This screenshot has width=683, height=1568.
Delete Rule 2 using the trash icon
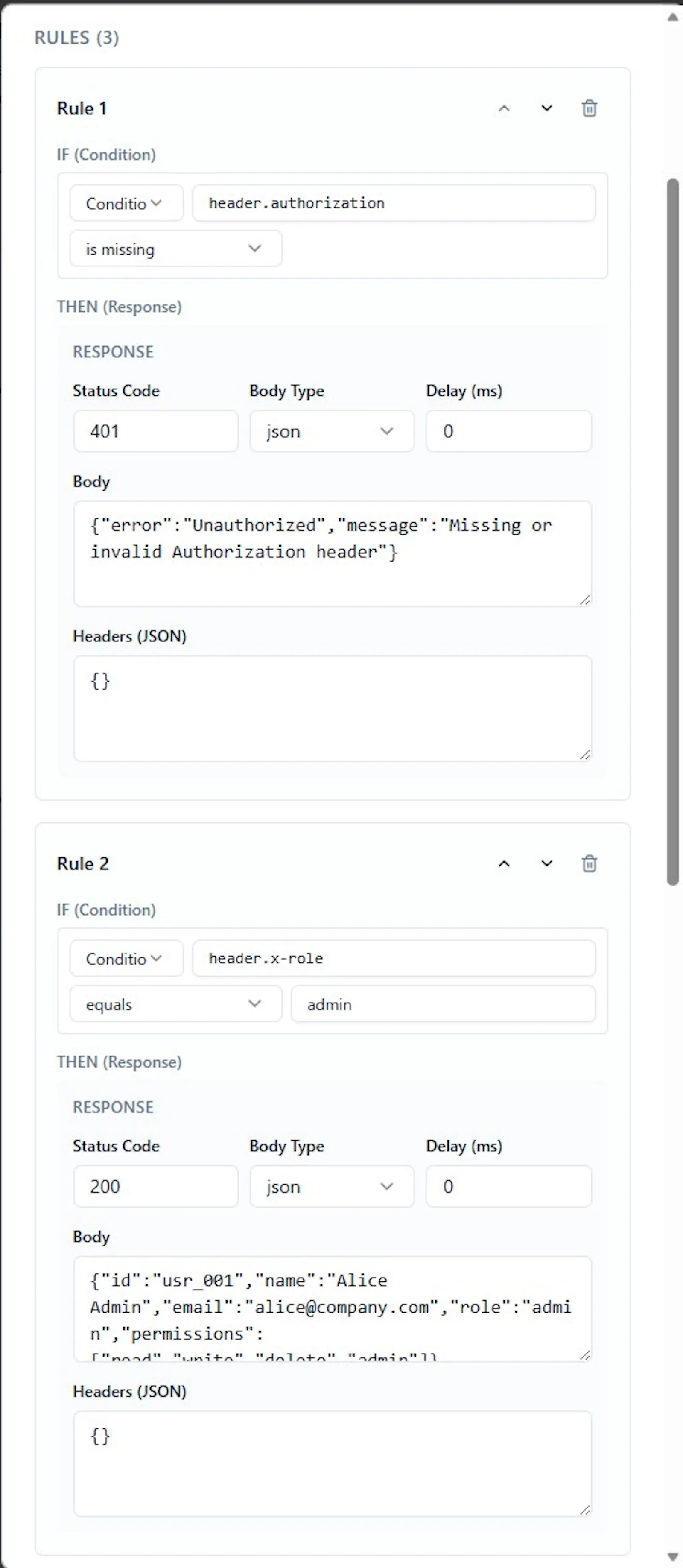589,864
